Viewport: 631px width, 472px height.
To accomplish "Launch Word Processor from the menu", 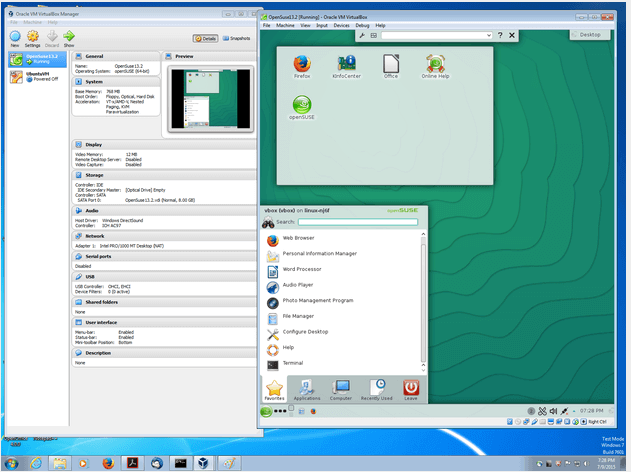I will click(341, 270).
